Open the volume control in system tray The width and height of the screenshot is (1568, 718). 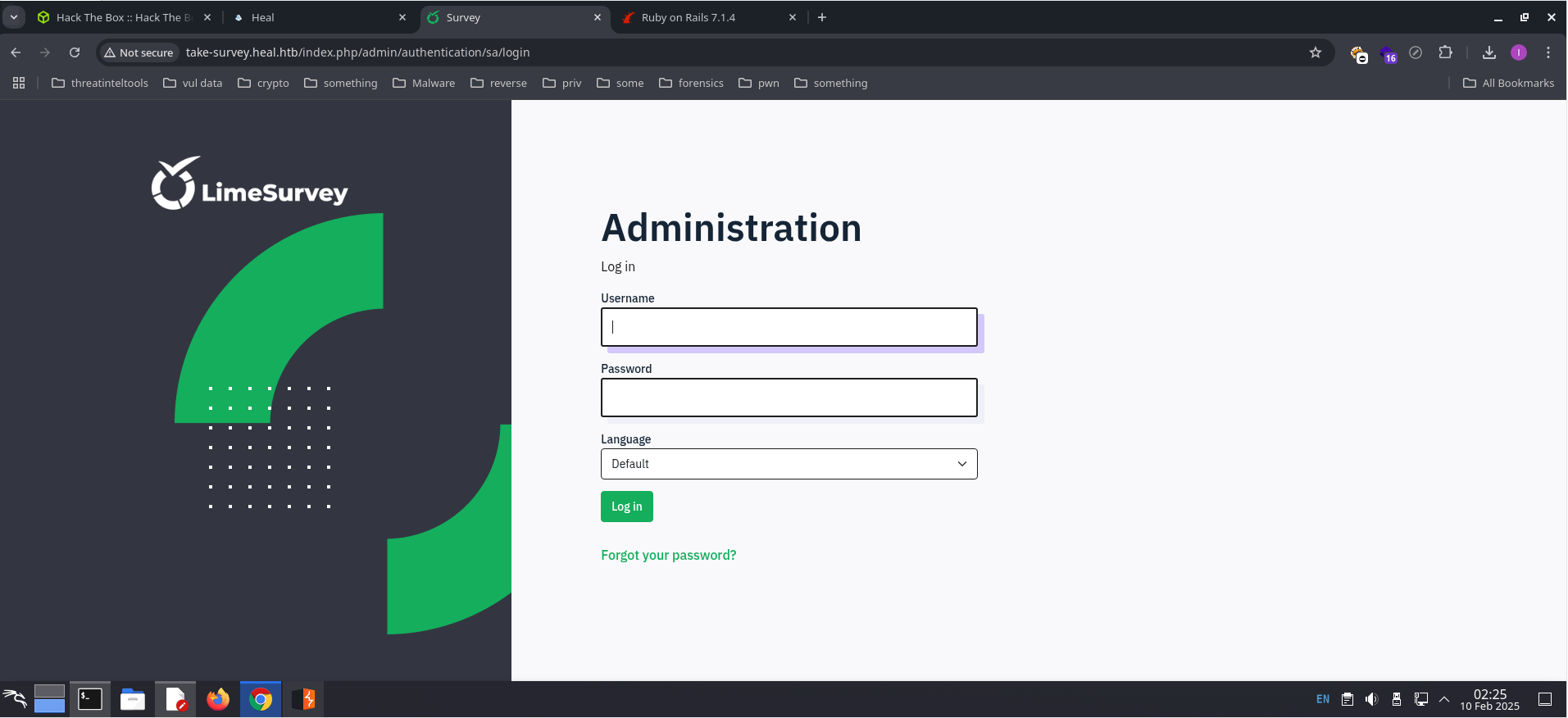[1371, 699]
